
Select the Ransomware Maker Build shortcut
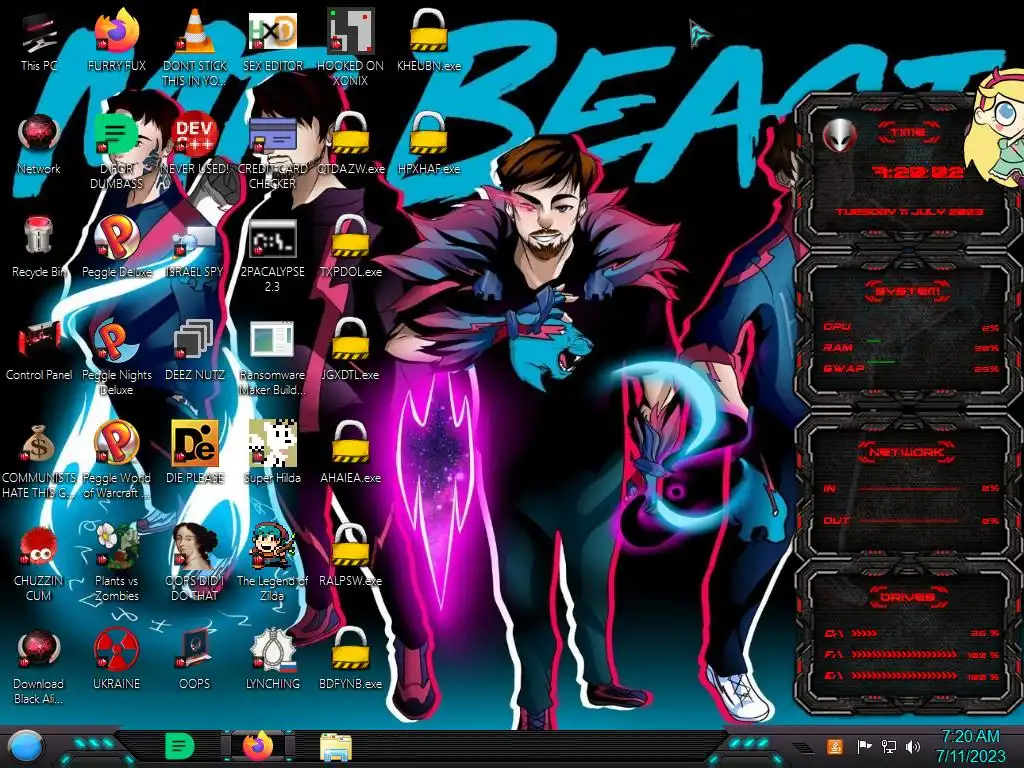[x=272, y=357]
